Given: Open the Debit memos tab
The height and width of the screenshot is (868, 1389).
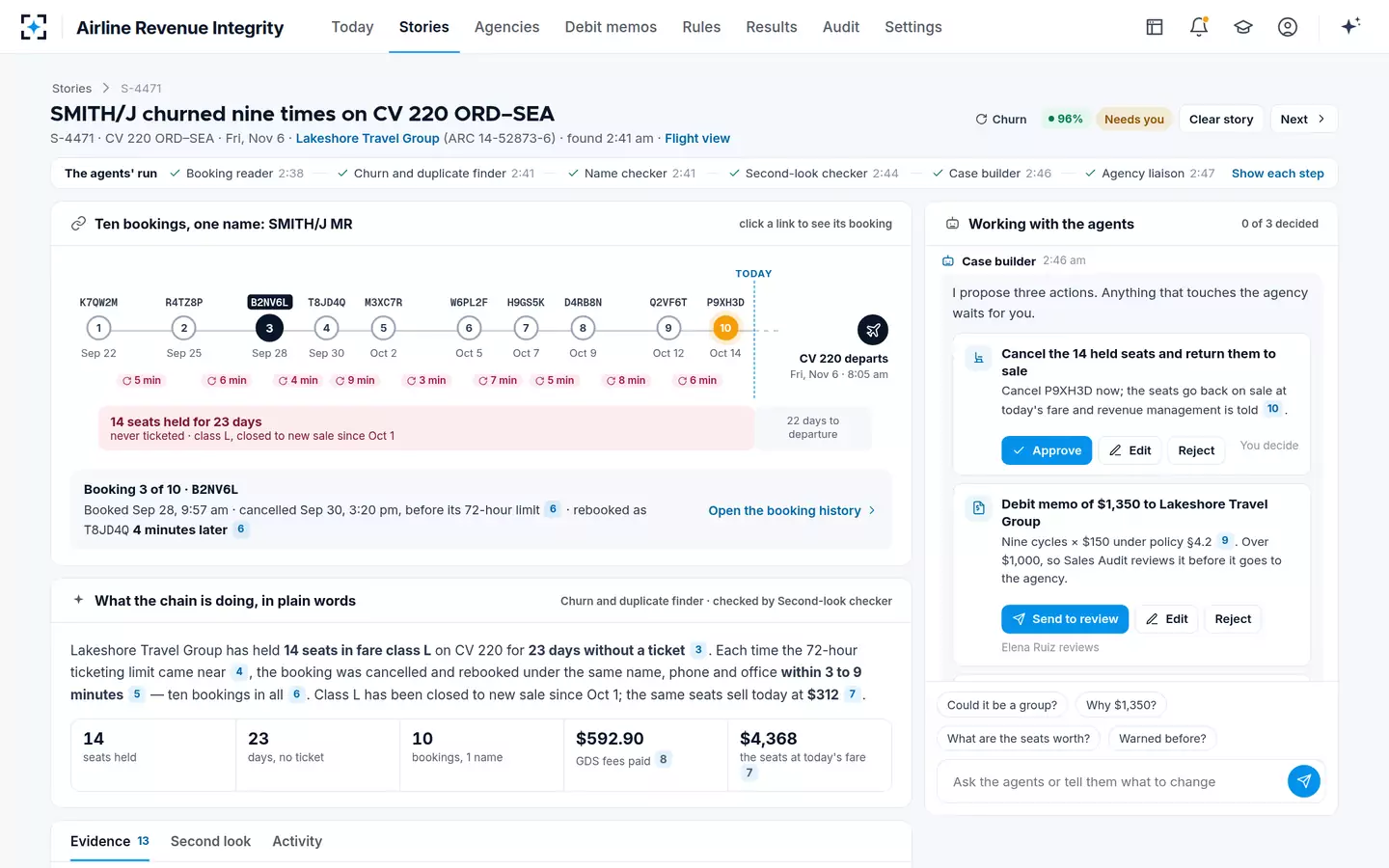Looking at the screenshot, I should coord(611,27).
